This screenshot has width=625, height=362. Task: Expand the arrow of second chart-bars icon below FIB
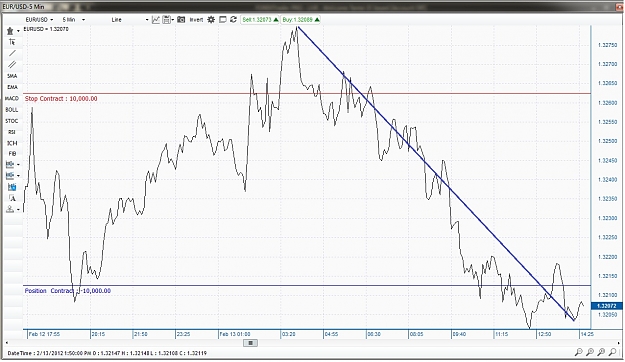18,176
